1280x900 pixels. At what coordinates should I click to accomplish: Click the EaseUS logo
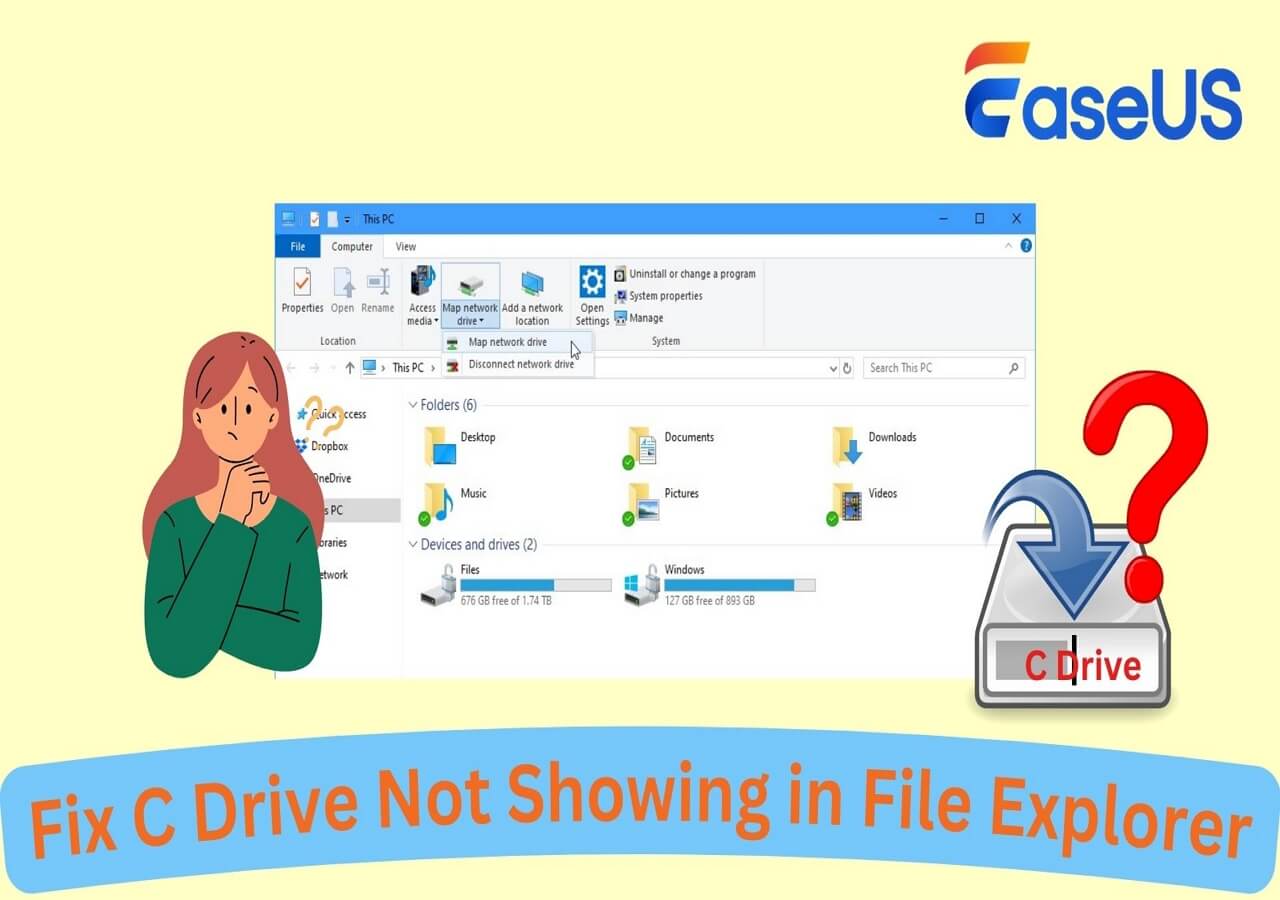pos(1103,91)
